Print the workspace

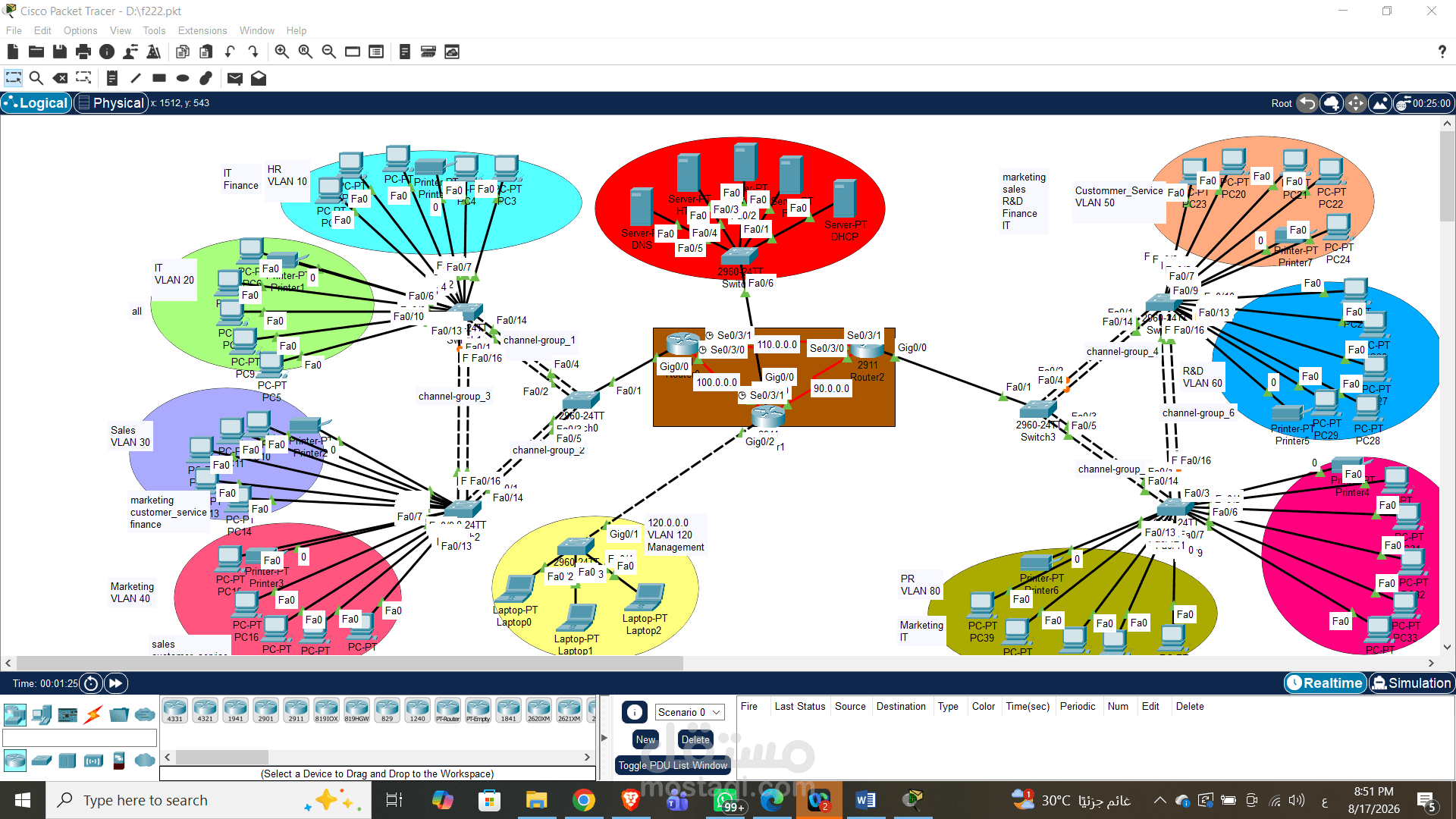pyautogui.click(x=83, y=52)
